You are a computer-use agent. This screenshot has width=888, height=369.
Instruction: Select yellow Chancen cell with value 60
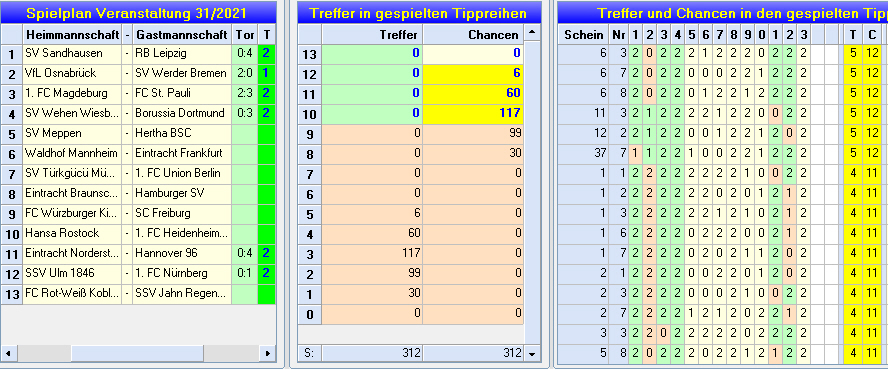[x=473, y=94]
